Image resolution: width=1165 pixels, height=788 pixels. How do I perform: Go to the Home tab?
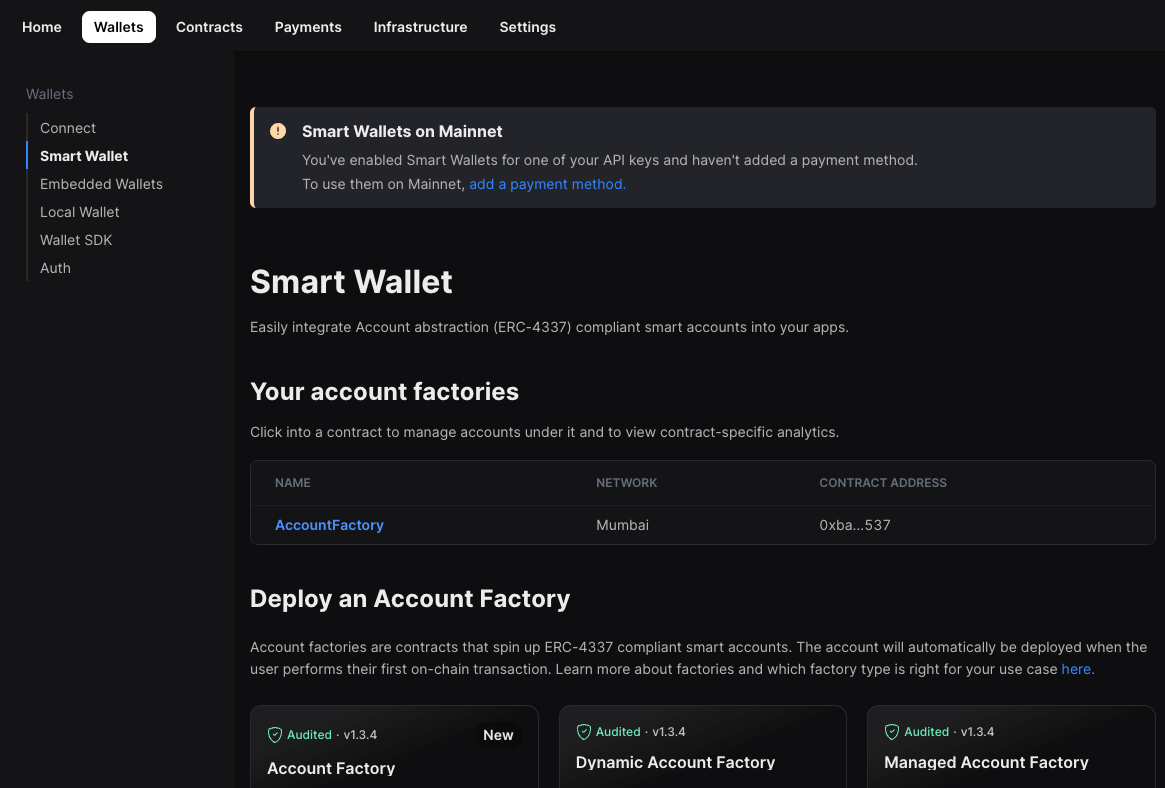click(x=42, y=27)
